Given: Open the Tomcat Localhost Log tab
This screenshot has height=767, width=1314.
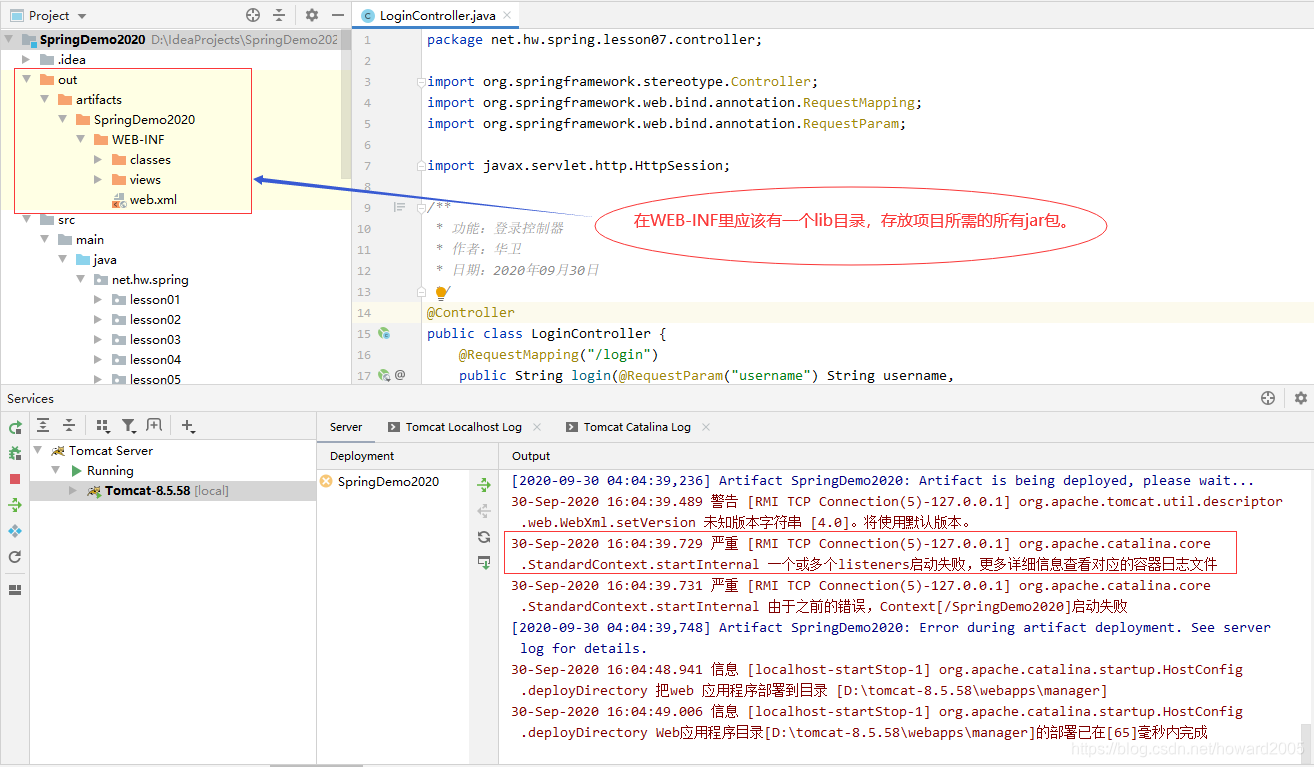Looking at the screenshot, I should [x=463, y=427].
